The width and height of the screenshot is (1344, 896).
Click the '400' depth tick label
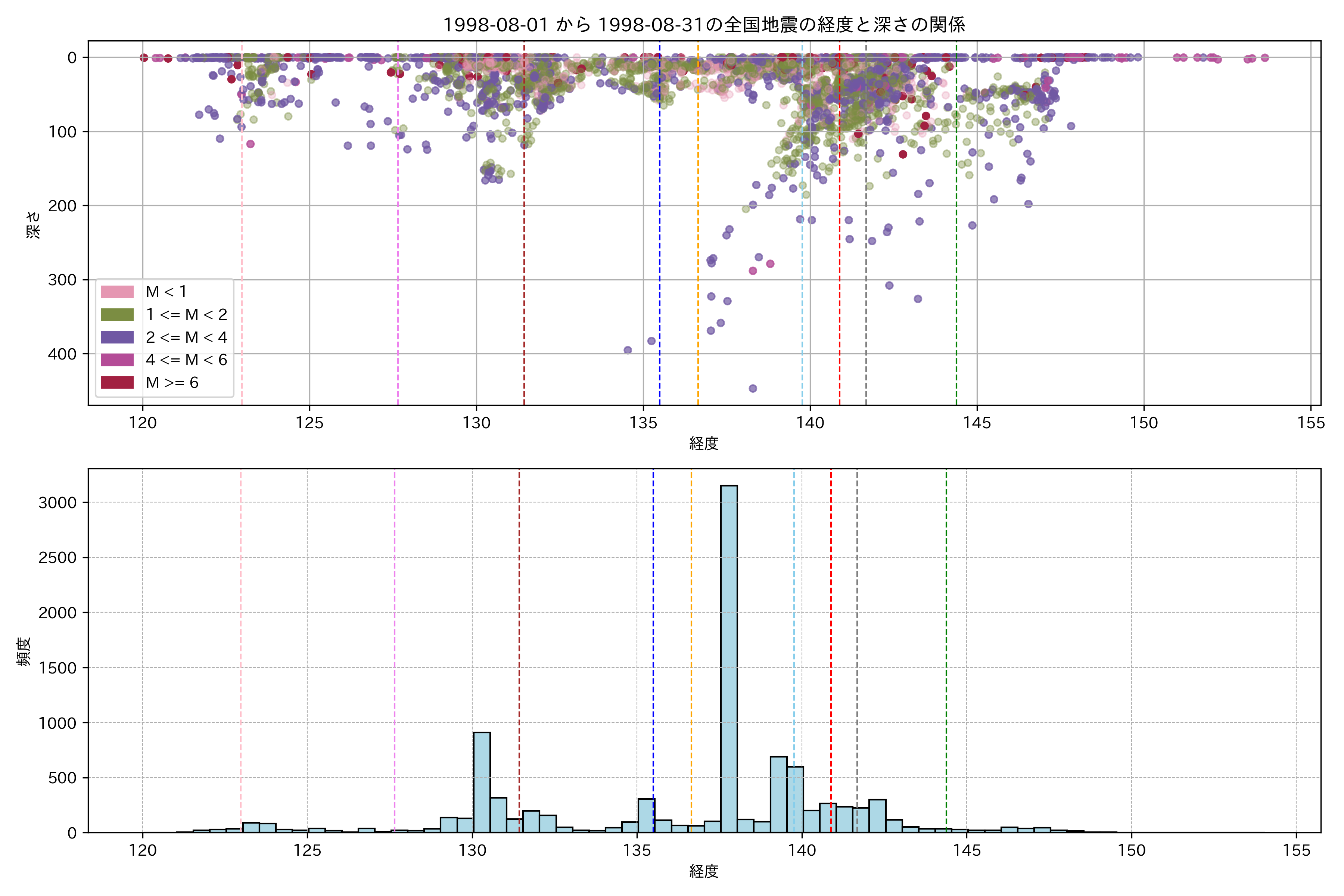62,354
